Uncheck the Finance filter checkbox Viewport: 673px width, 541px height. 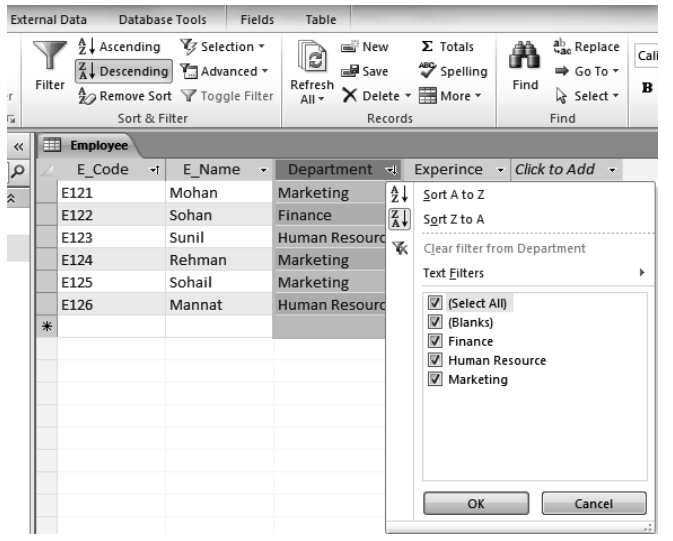coord(433,341)
